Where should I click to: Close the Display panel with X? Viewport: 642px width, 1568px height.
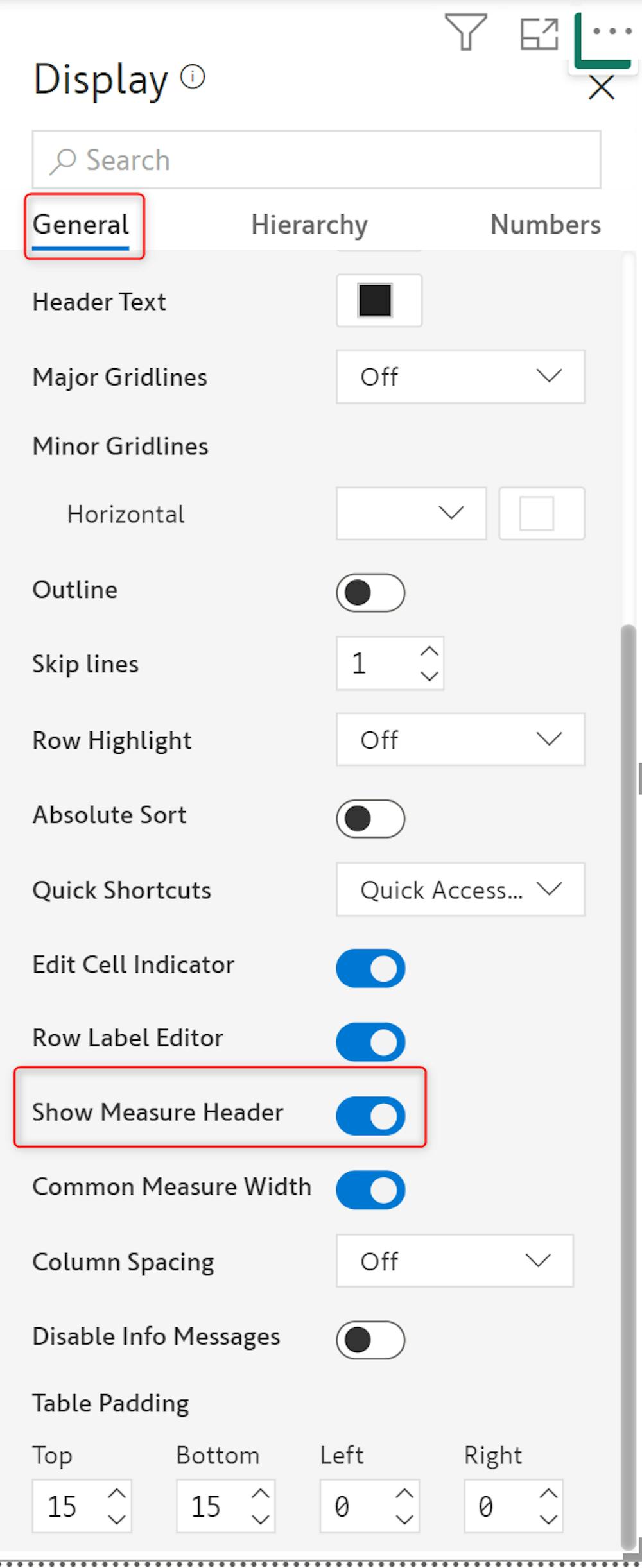602,87
